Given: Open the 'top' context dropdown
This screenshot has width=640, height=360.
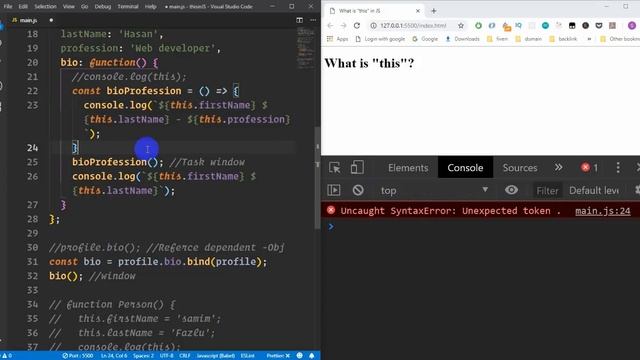Looking at the screenshot, I should click(434, 191).
